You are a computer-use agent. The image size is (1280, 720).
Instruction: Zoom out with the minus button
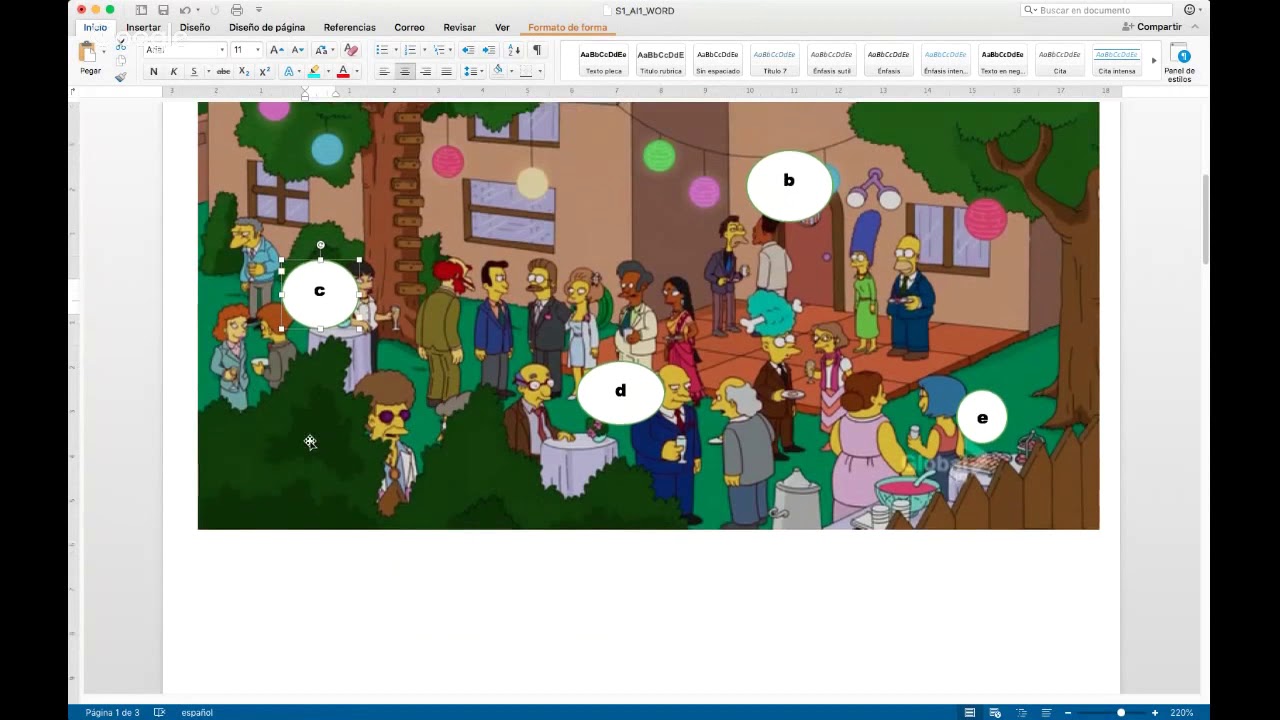[1068, 712]
